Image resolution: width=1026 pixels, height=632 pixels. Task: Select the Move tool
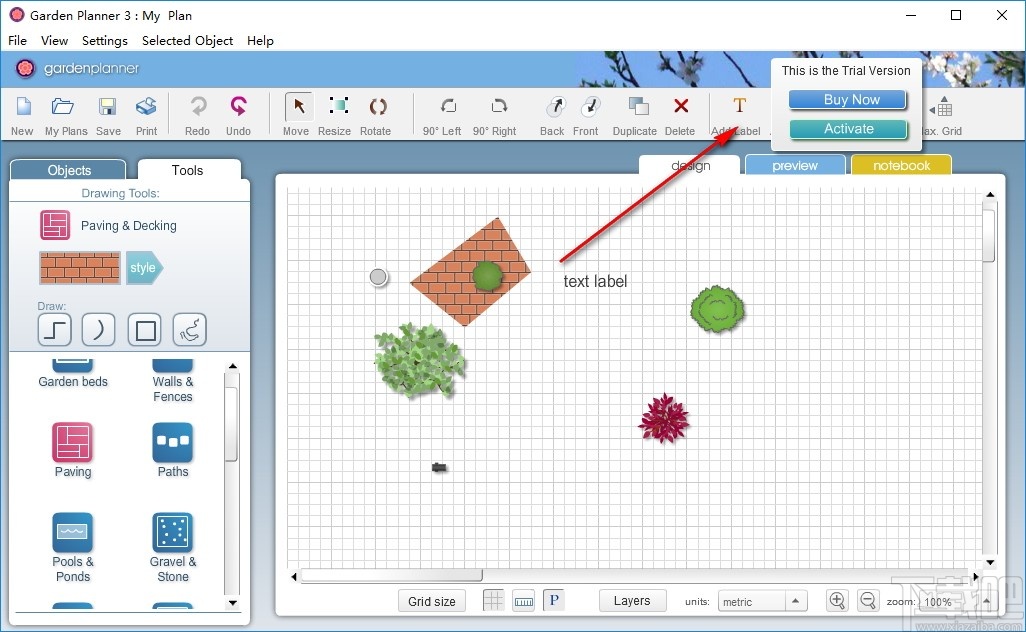(296, 110)
